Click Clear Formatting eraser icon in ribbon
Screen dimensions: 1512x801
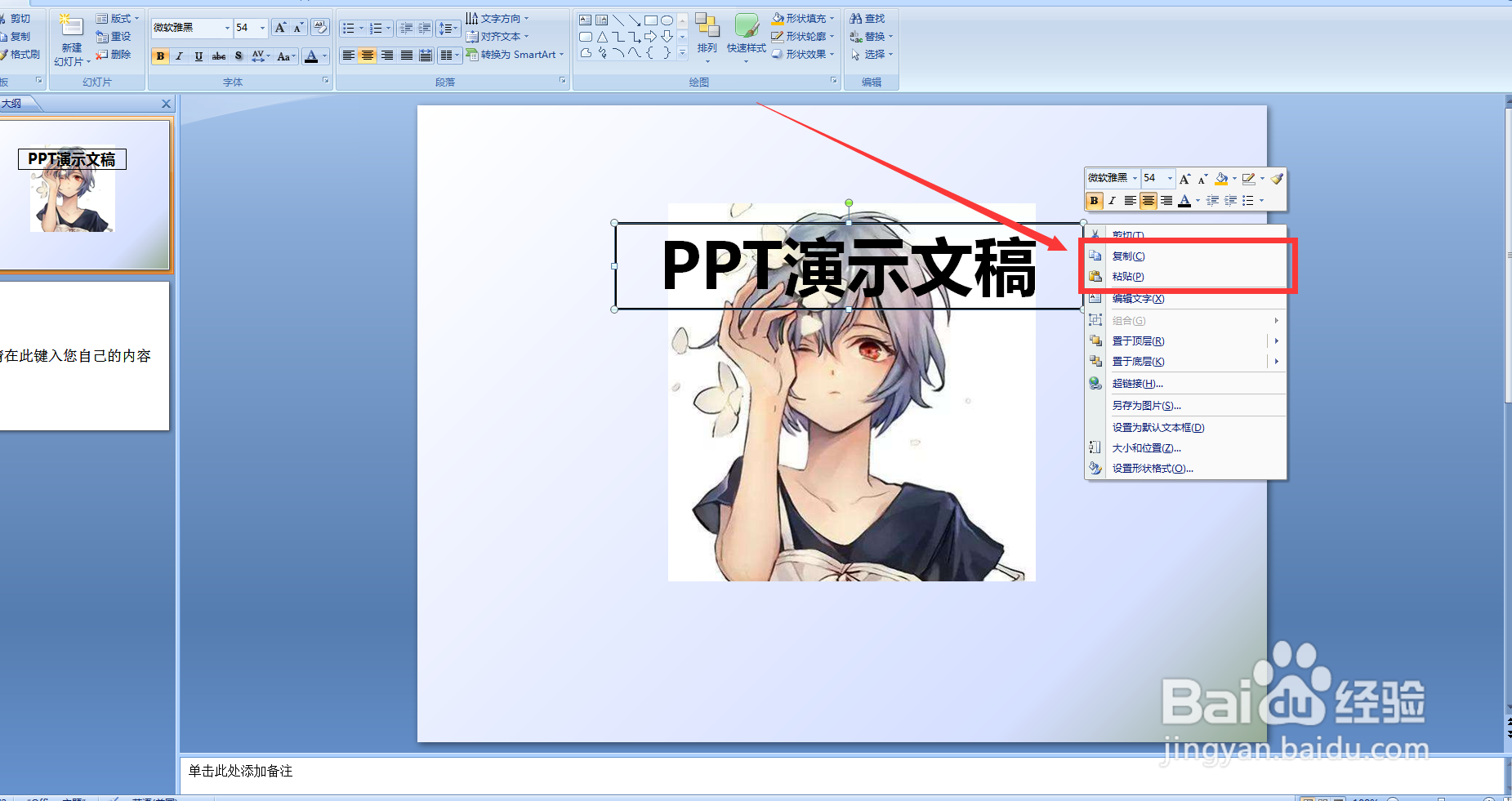point(320,28)
